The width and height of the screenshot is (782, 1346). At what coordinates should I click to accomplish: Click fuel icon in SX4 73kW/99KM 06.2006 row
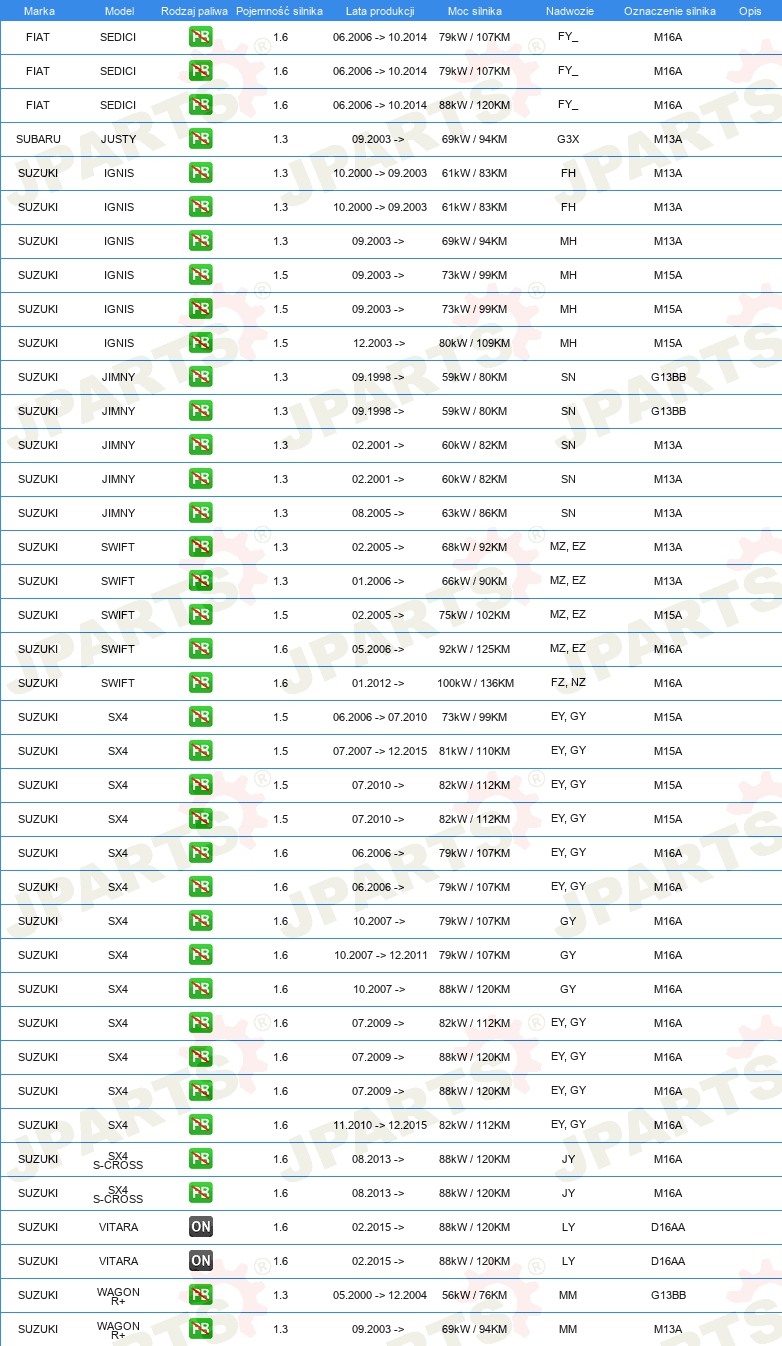(x=201, y=717)
